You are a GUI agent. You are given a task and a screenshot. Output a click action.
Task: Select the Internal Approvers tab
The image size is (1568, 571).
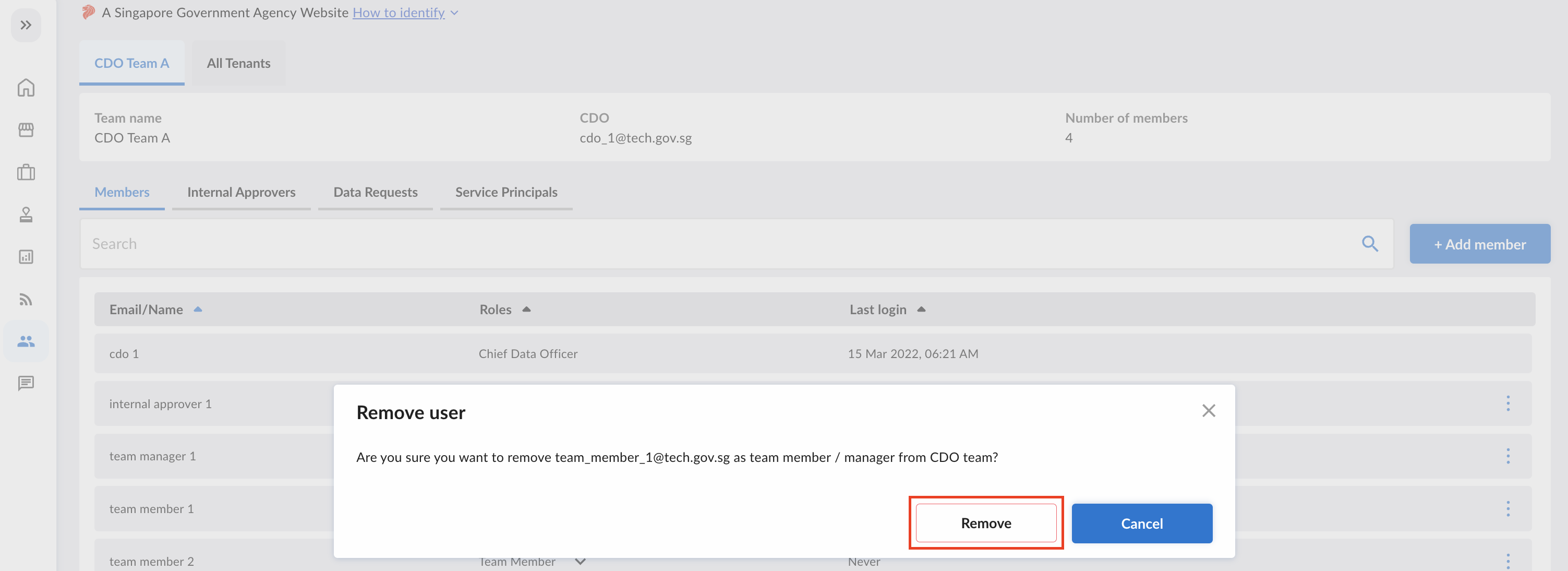click(241, 193)
